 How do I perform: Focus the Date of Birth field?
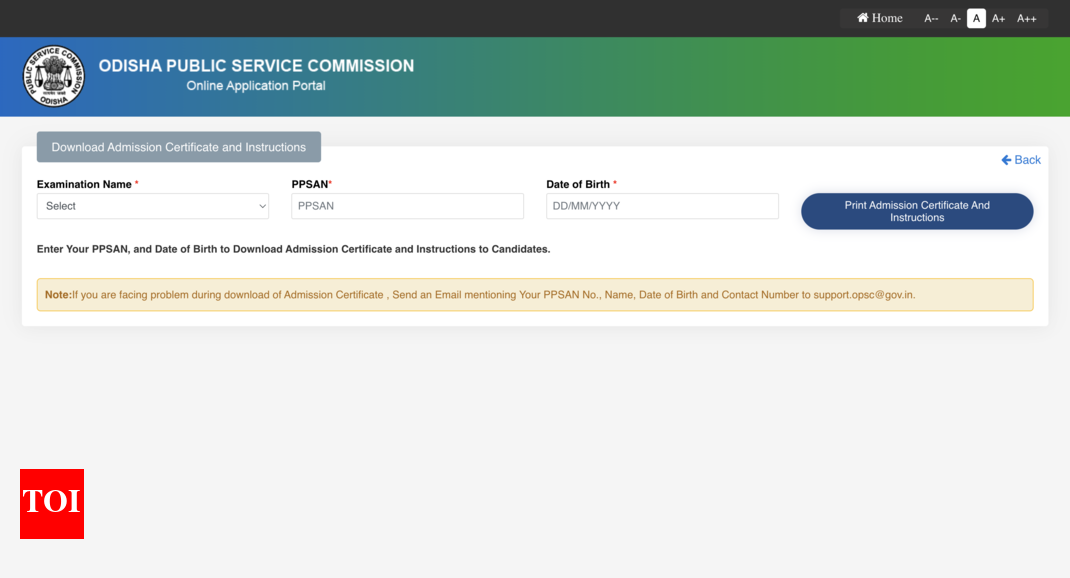coord(662,206)
